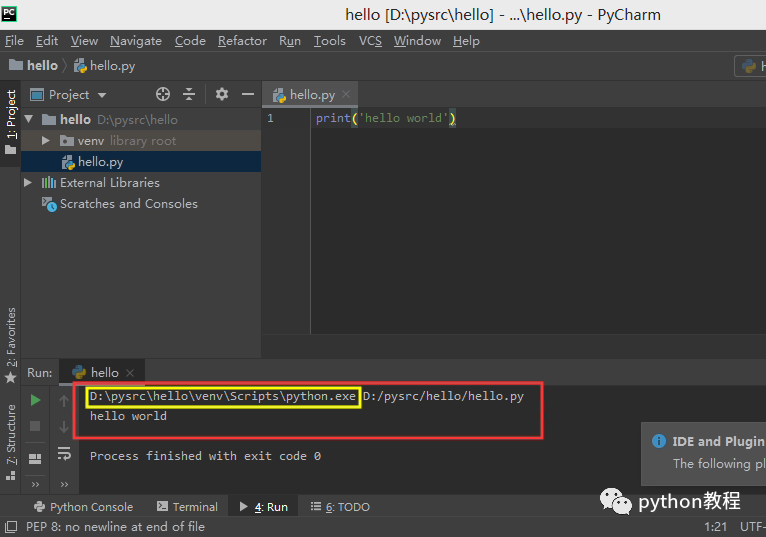Open the Python Console tool window

pyautogui.click(x=83, y=507)
